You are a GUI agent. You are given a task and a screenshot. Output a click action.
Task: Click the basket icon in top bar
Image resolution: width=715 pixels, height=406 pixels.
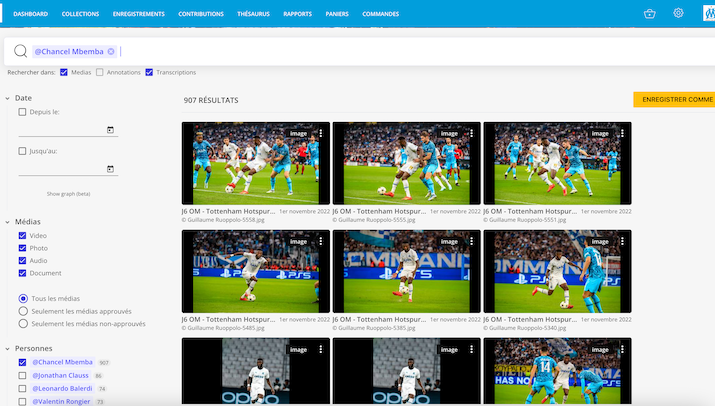point(650,14)
